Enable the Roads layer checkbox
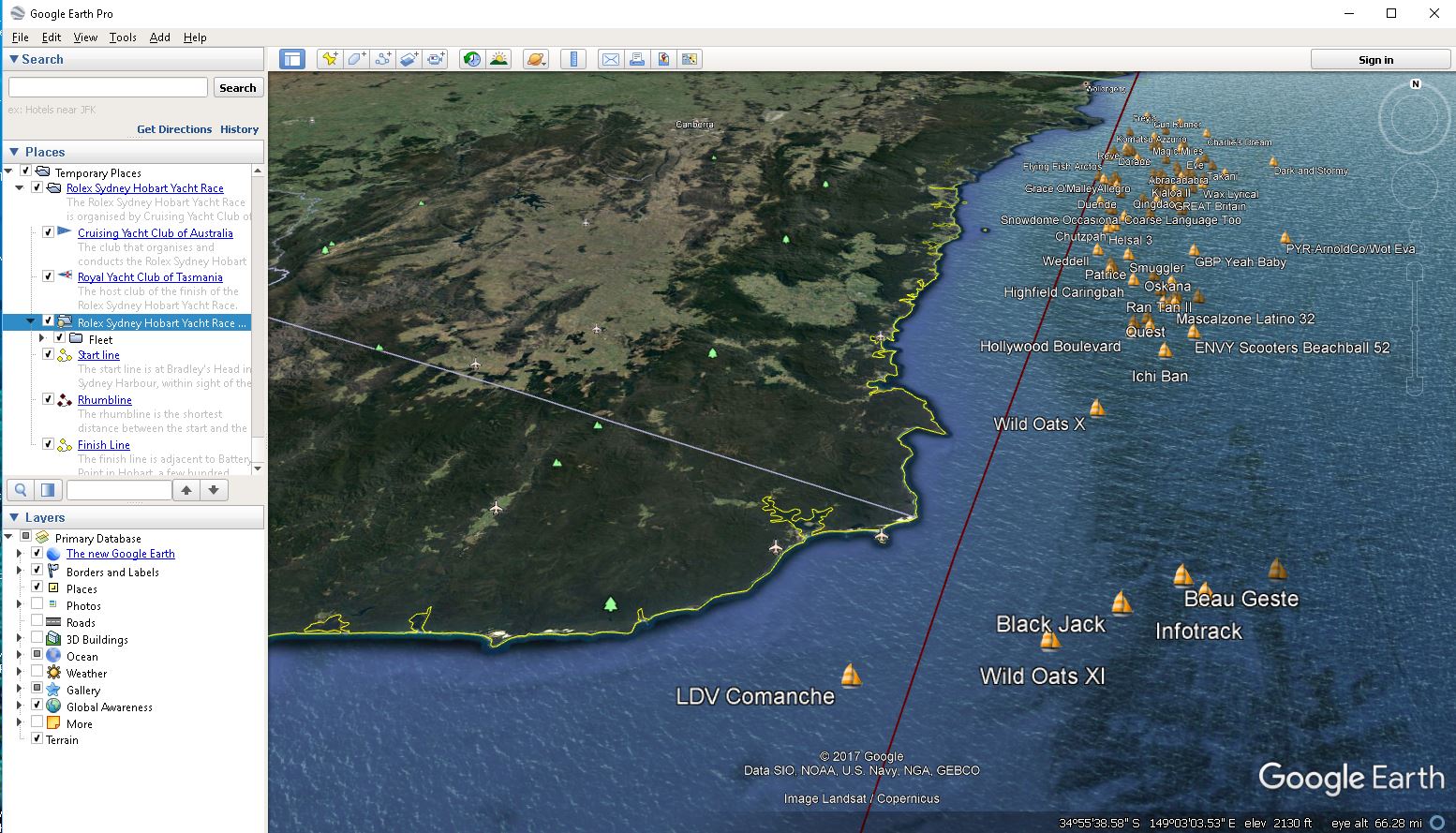1456x833 pixels. click(x=37, y=622)
